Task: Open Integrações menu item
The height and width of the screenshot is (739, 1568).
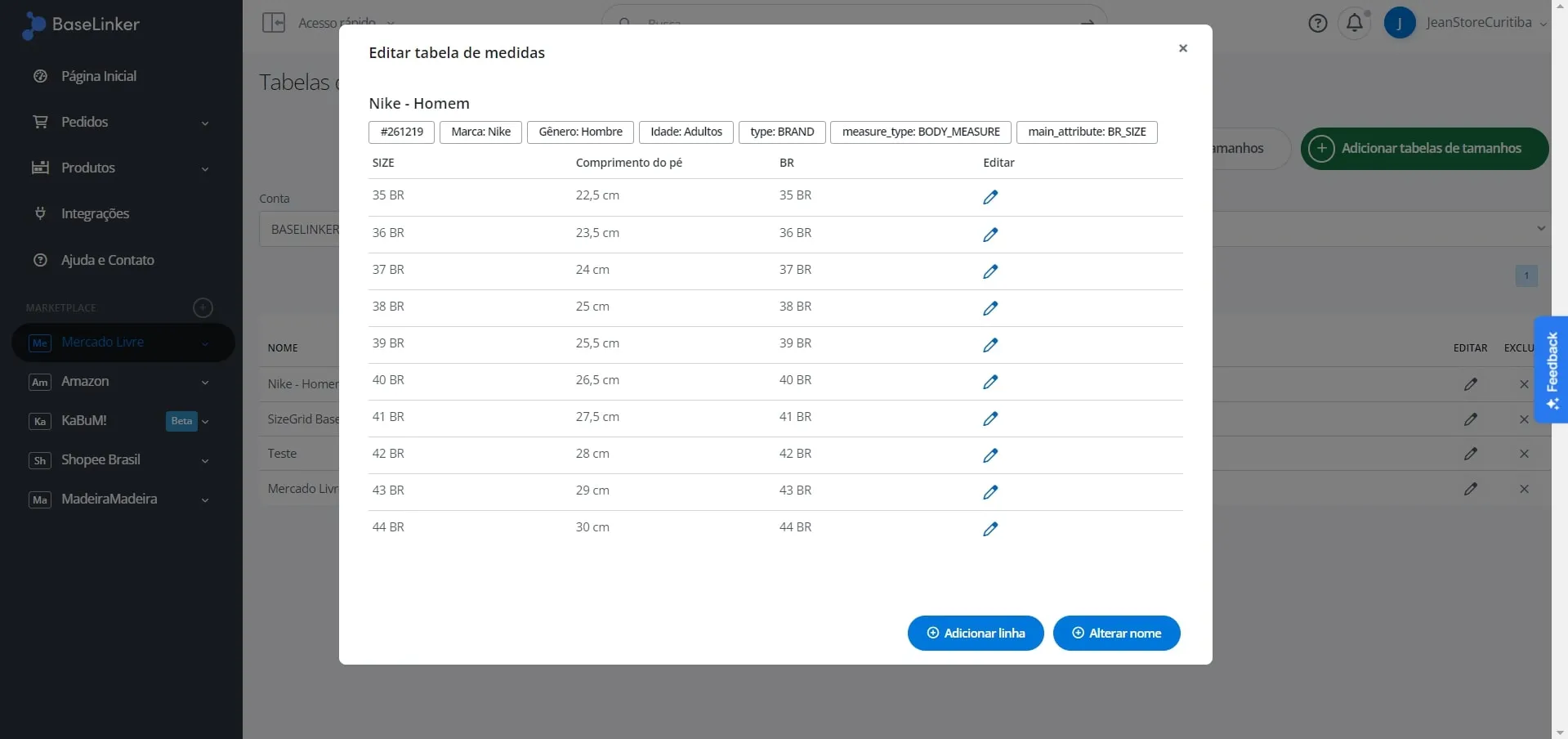Action: click(x=95, y=213)
